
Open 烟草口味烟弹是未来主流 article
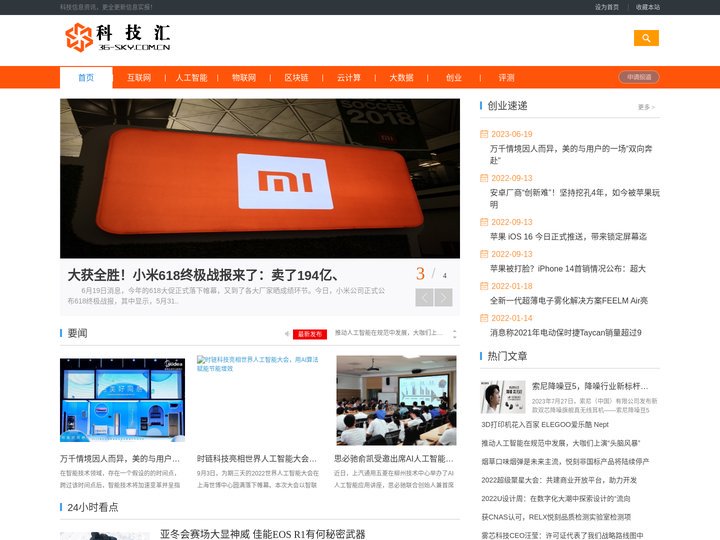[x=565, y=461]
